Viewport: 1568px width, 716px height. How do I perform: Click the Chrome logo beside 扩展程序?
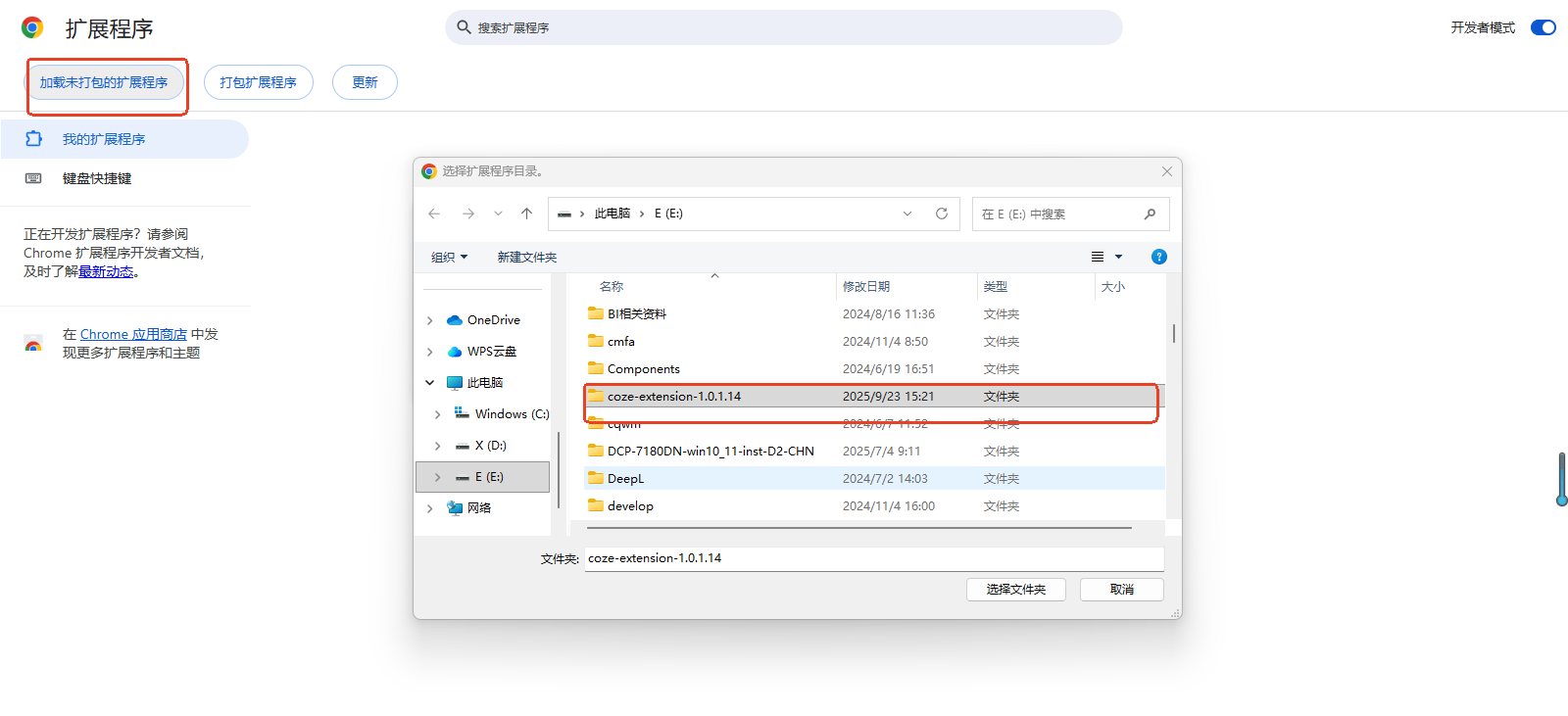click(32, 27)
